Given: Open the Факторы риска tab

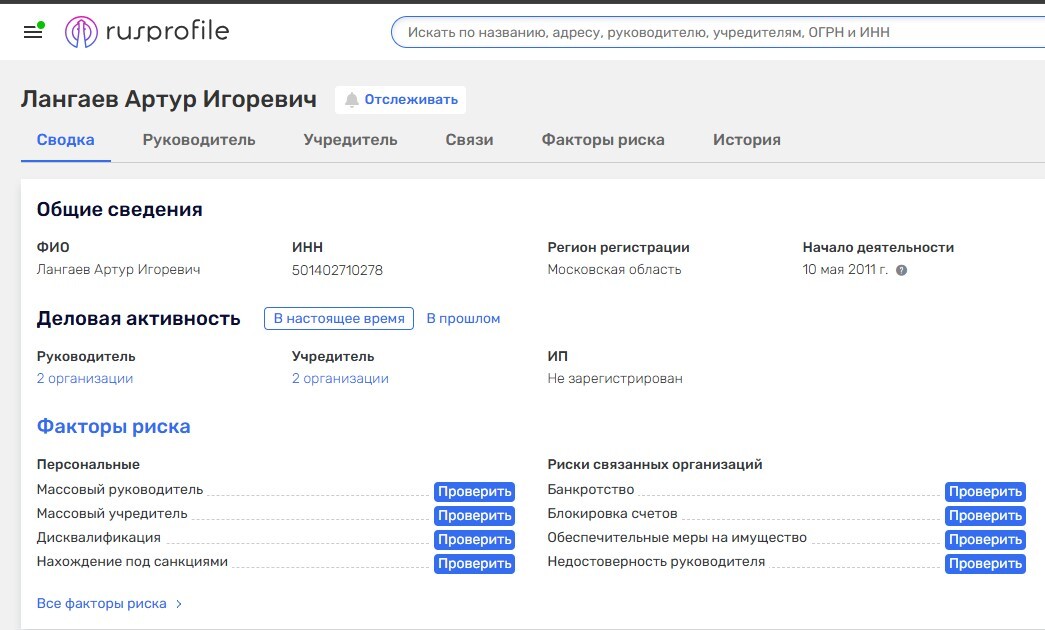Looking at the screenshot, I should [602, 140].
